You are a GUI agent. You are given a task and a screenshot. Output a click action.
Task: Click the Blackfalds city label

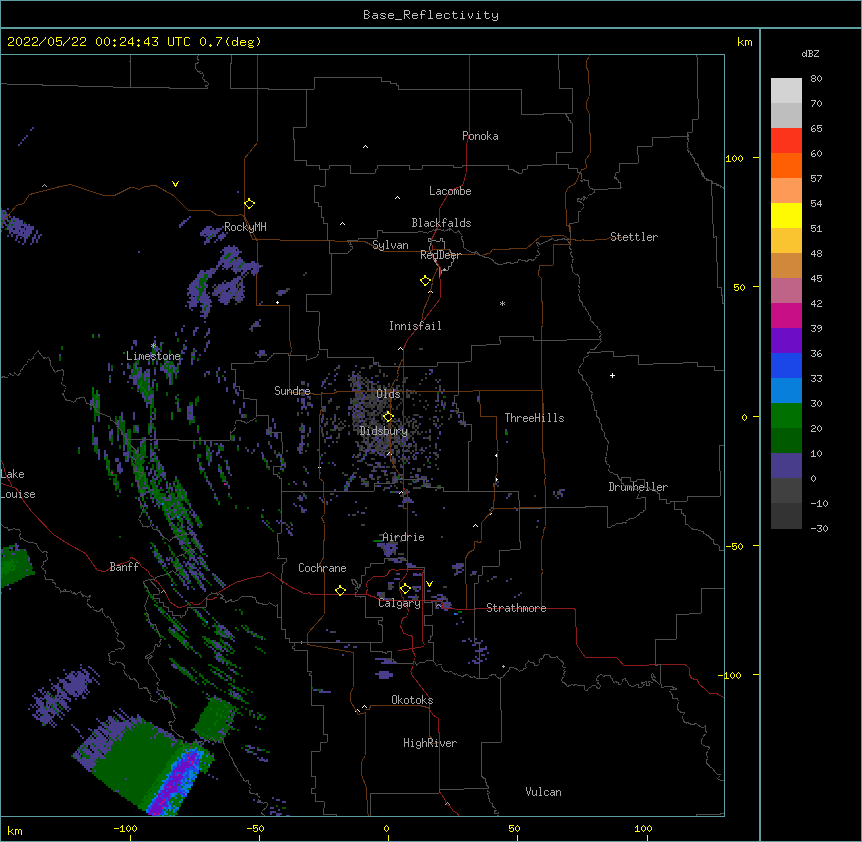(x=441, y=223)
